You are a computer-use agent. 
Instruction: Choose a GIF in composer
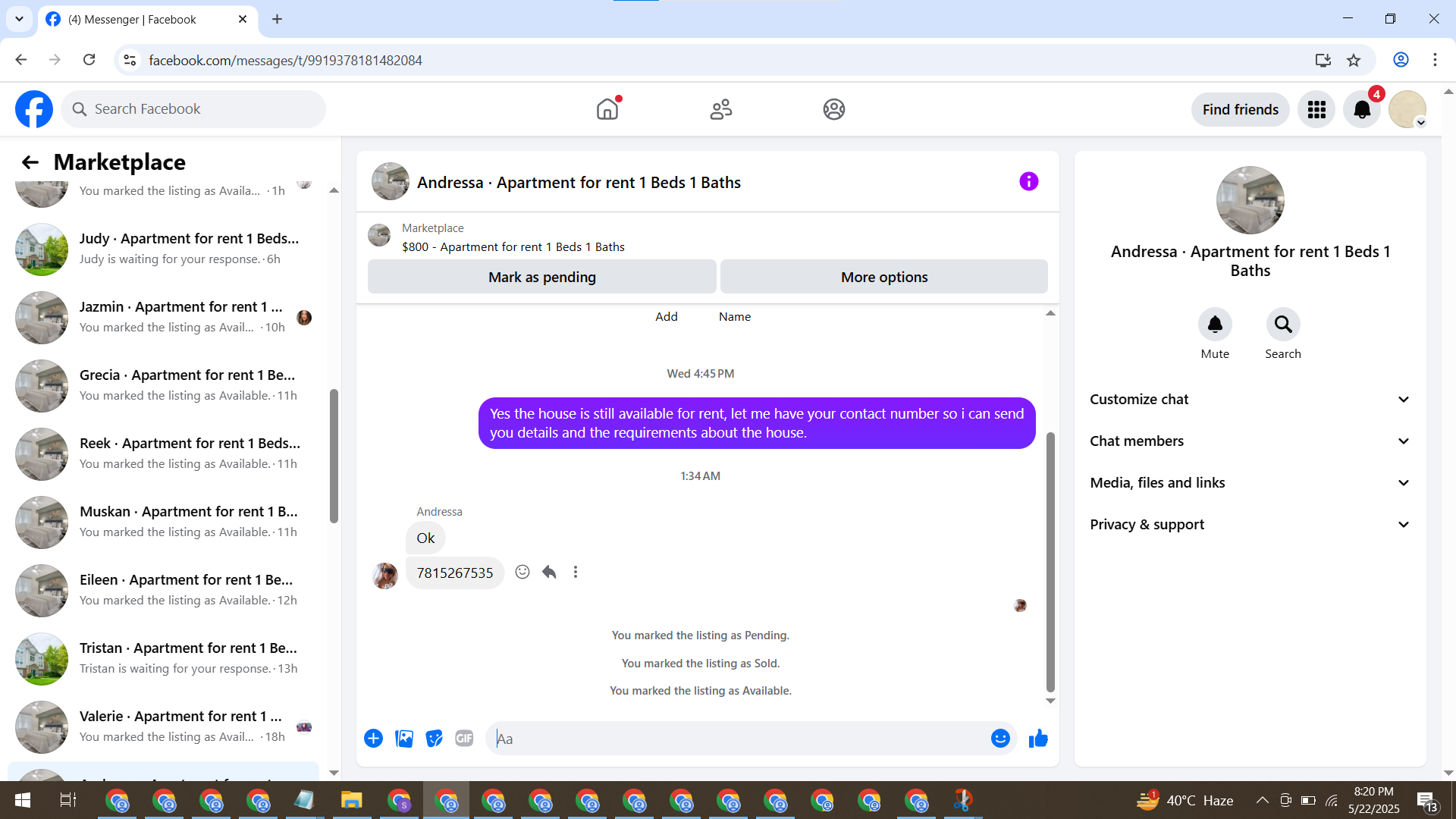point(464,739)
